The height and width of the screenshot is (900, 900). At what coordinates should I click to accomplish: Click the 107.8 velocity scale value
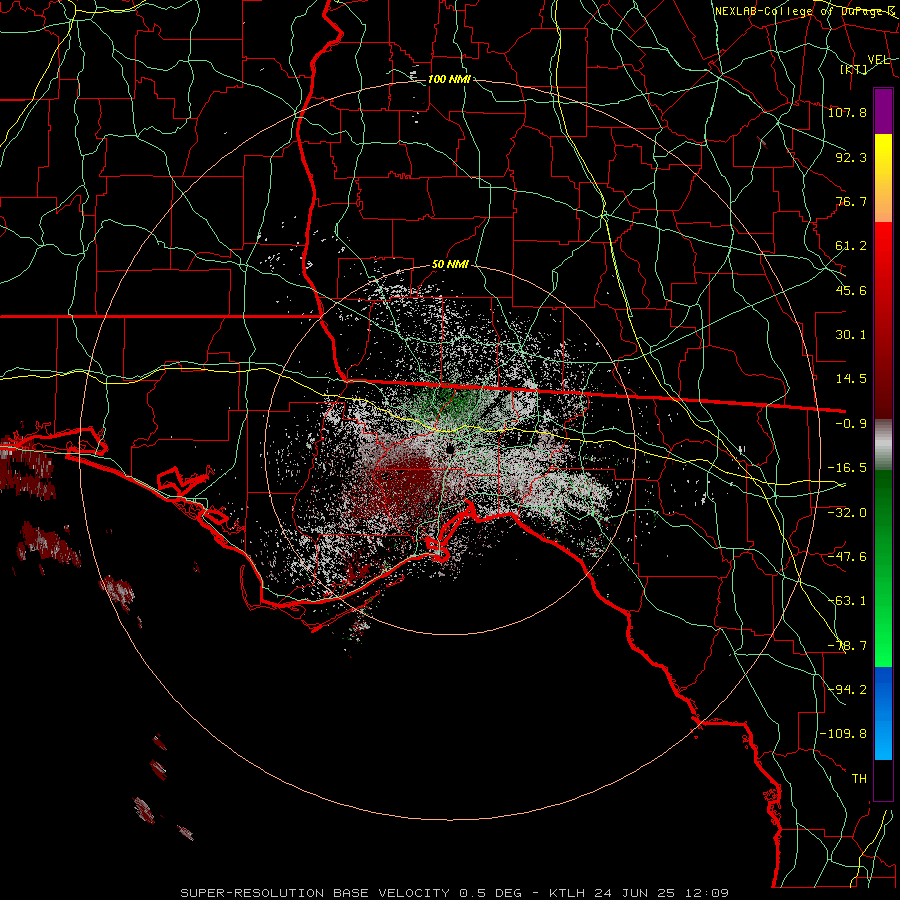click(847, 112)
